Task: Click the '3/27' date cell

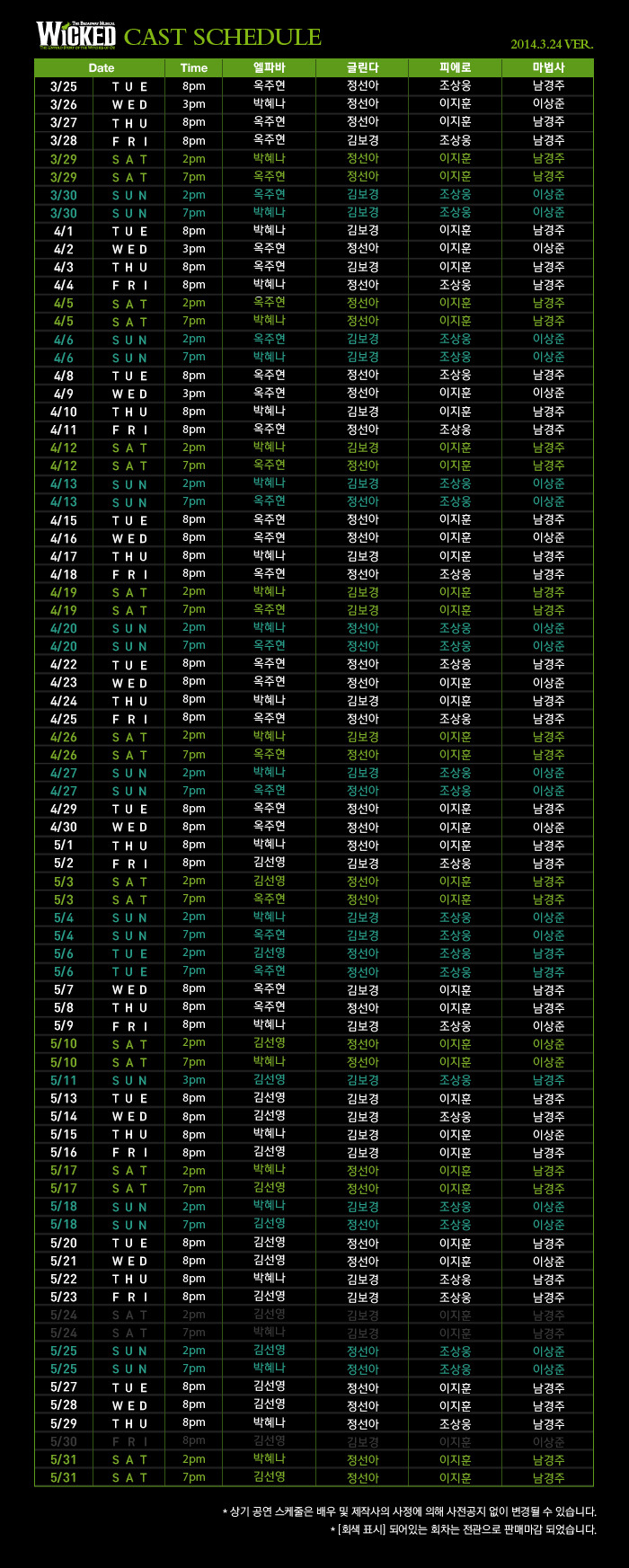Action: click(64, 122)
